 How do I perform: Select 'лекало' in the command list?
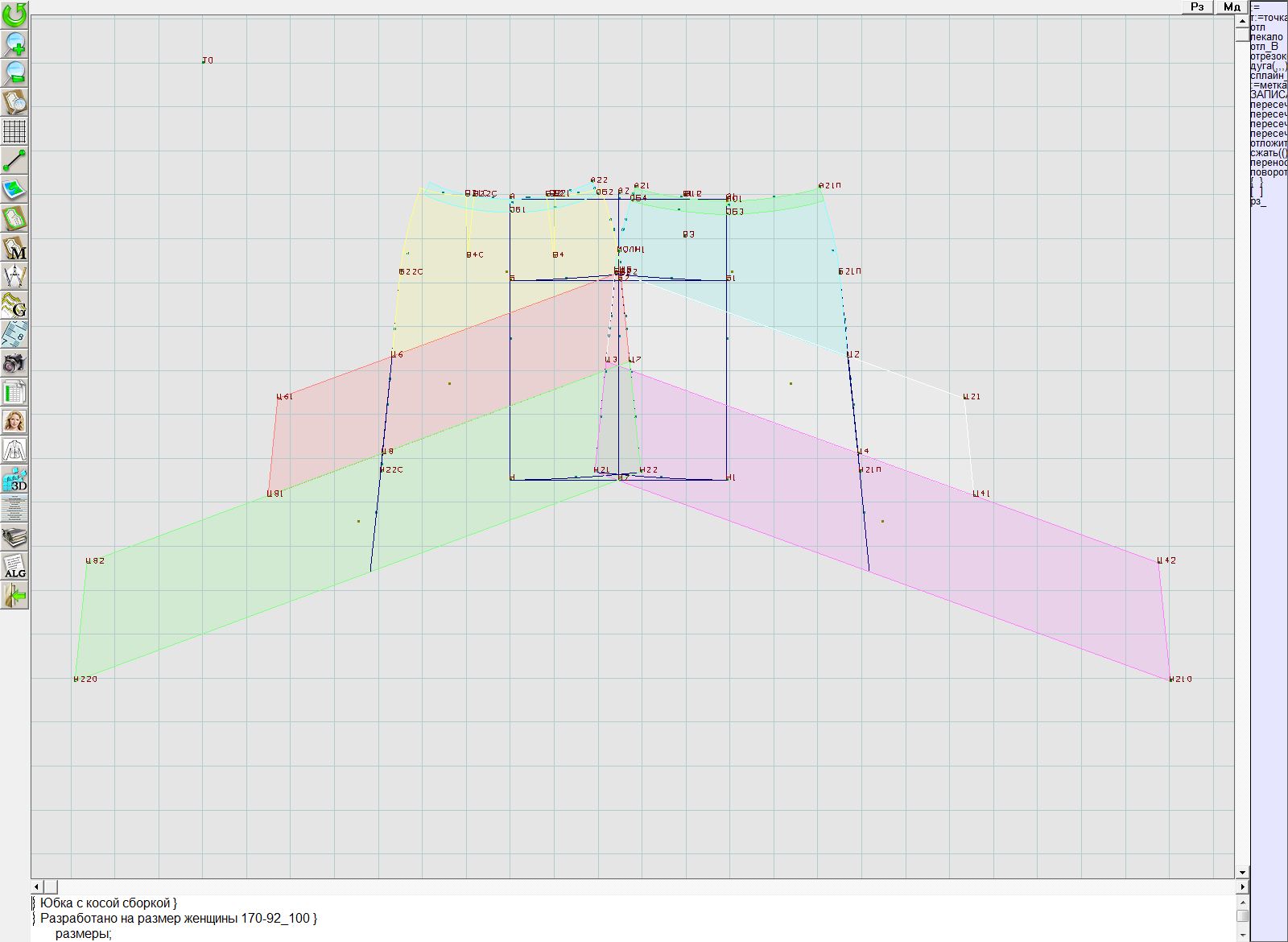tap(1267, 37)
